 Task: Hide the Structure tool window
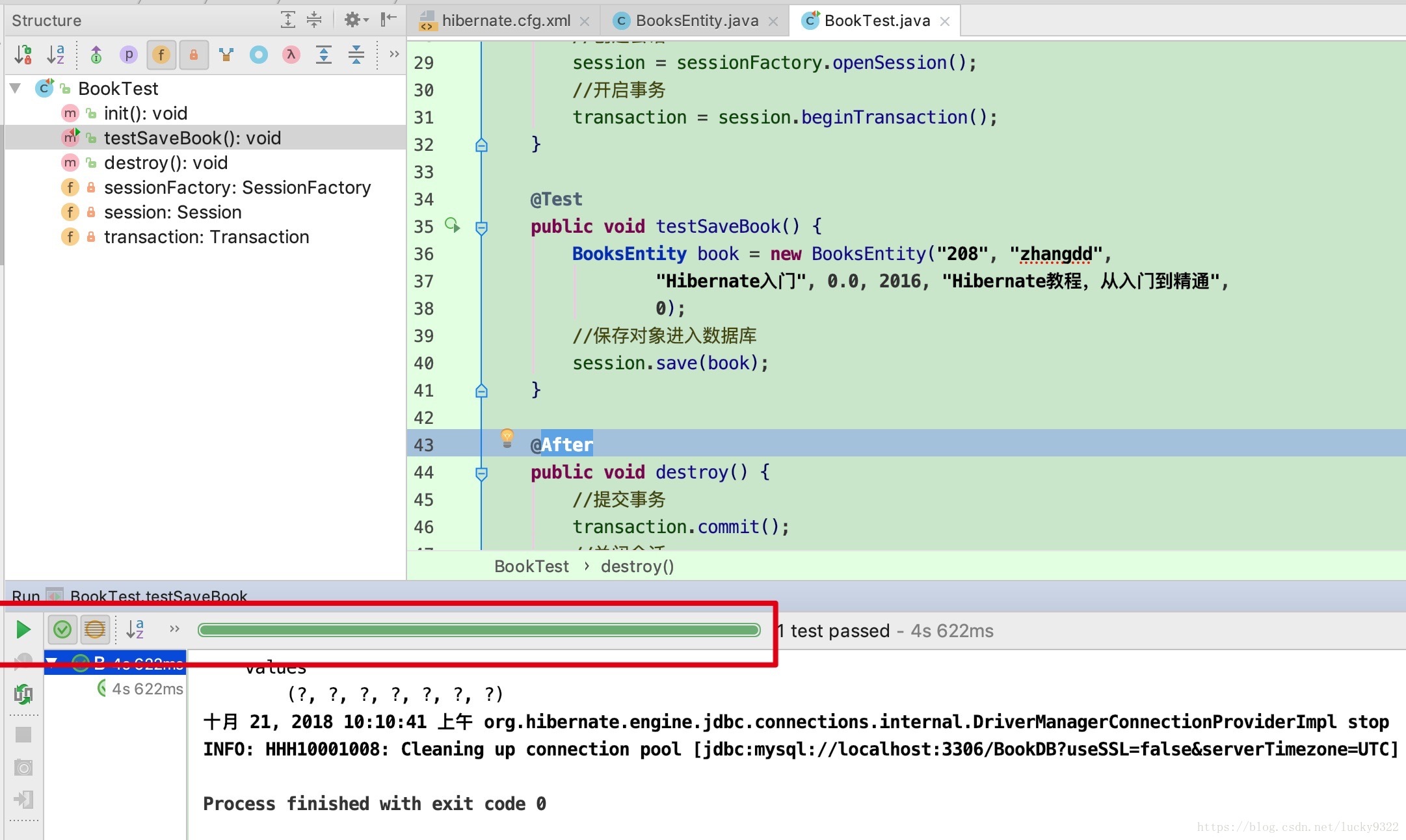(388, 20)
